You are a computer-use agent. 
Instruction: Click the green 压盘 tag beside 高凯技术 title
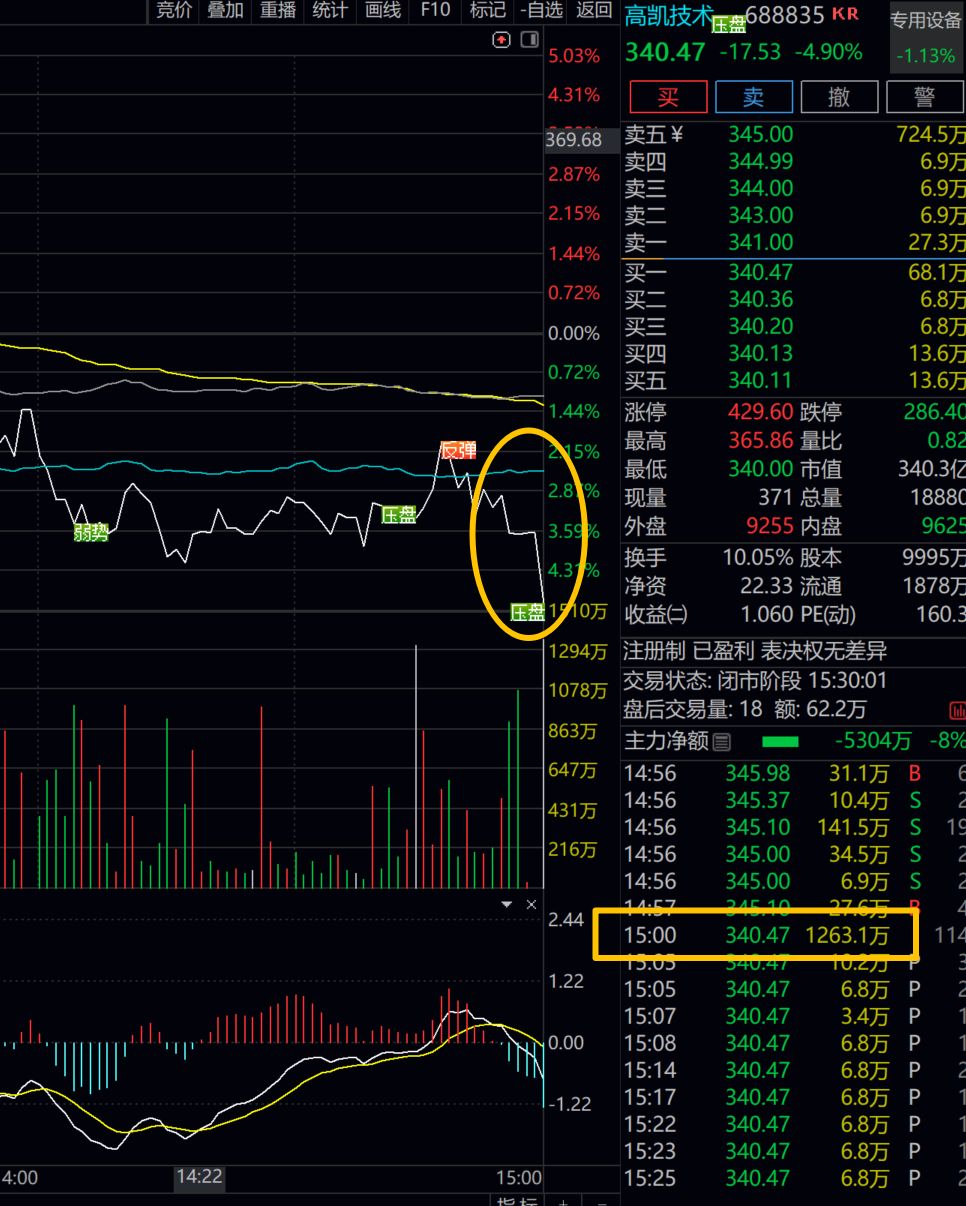(729, 24)
